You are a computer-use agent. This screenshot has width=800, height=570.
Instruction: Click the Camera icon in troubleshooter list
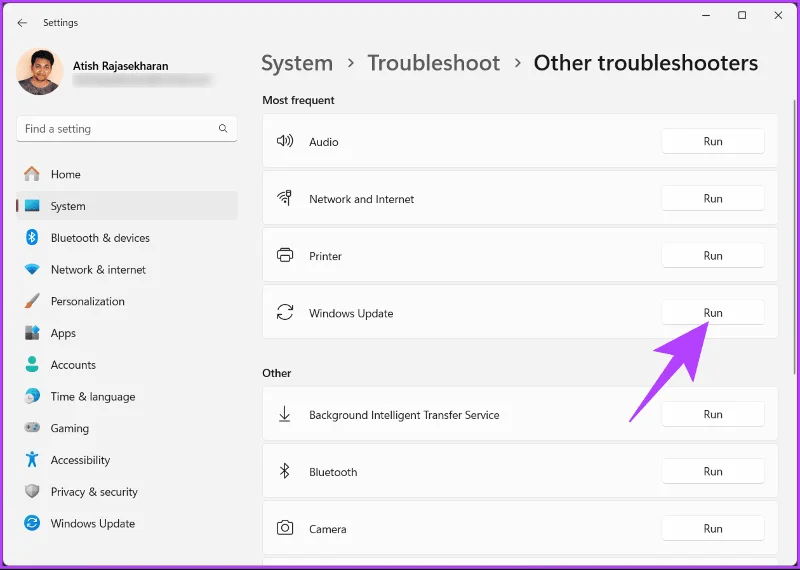click(x=285, y=528)
